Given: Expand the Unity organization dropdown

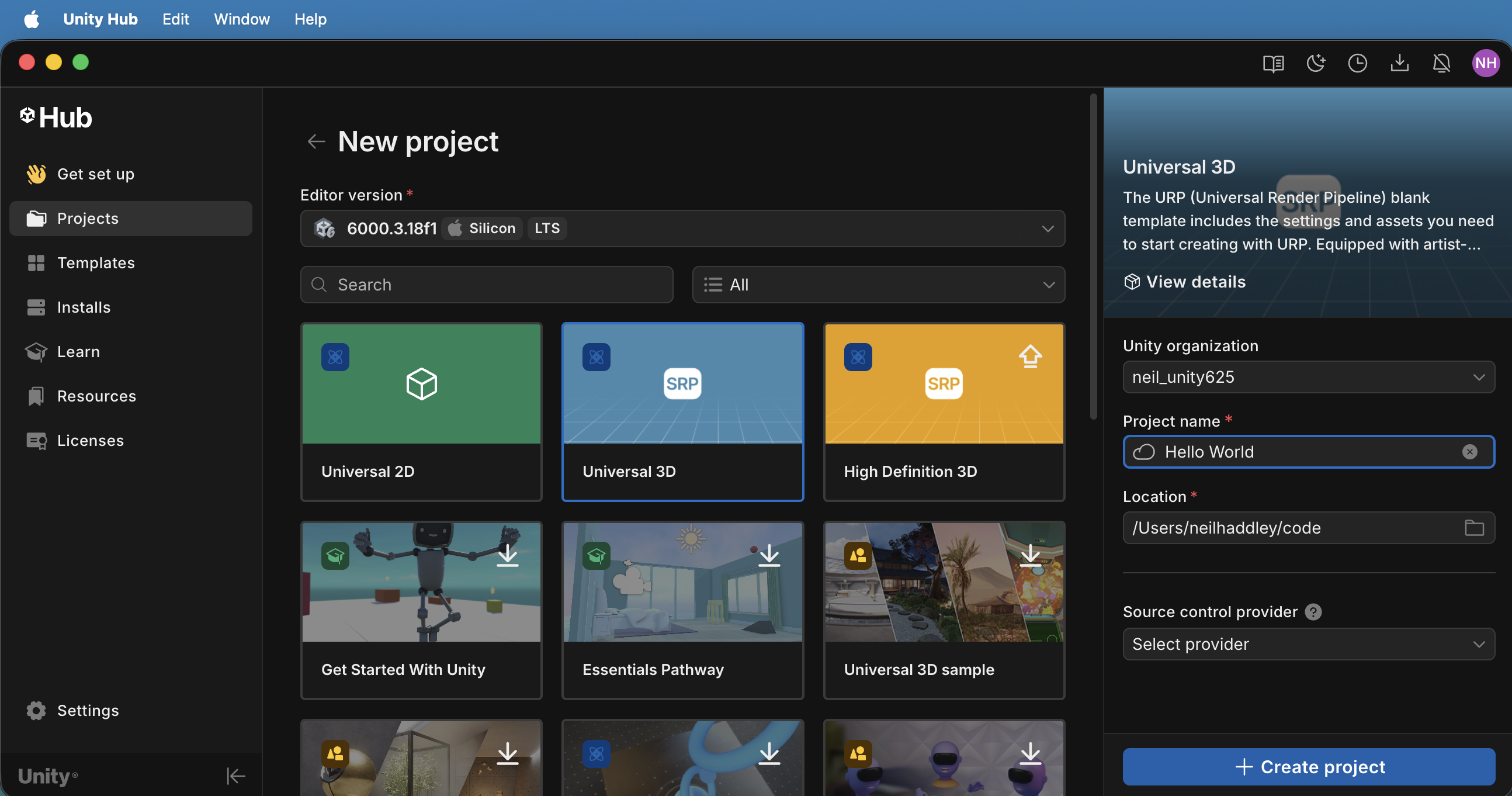Looking at the screenshot, I should pyautogui.click(x=1308, y=377).
